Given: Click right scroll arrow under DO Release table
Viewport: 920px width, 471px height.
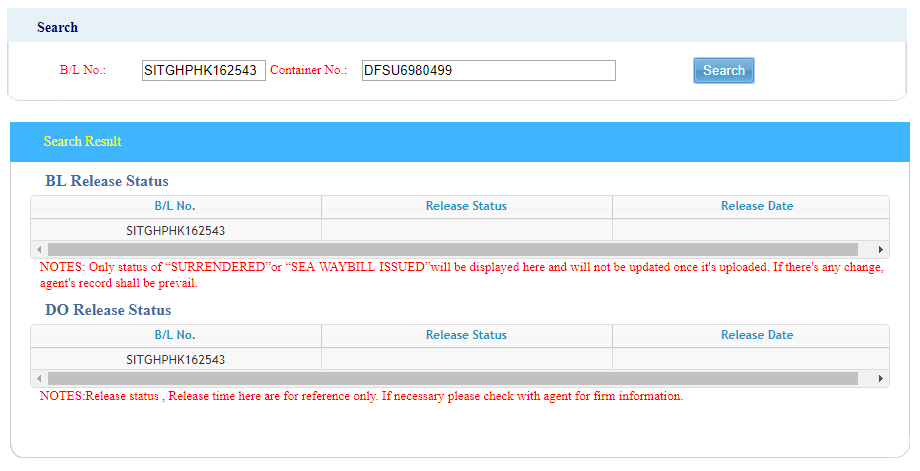Looking at the screenshot, I should 880,379.
